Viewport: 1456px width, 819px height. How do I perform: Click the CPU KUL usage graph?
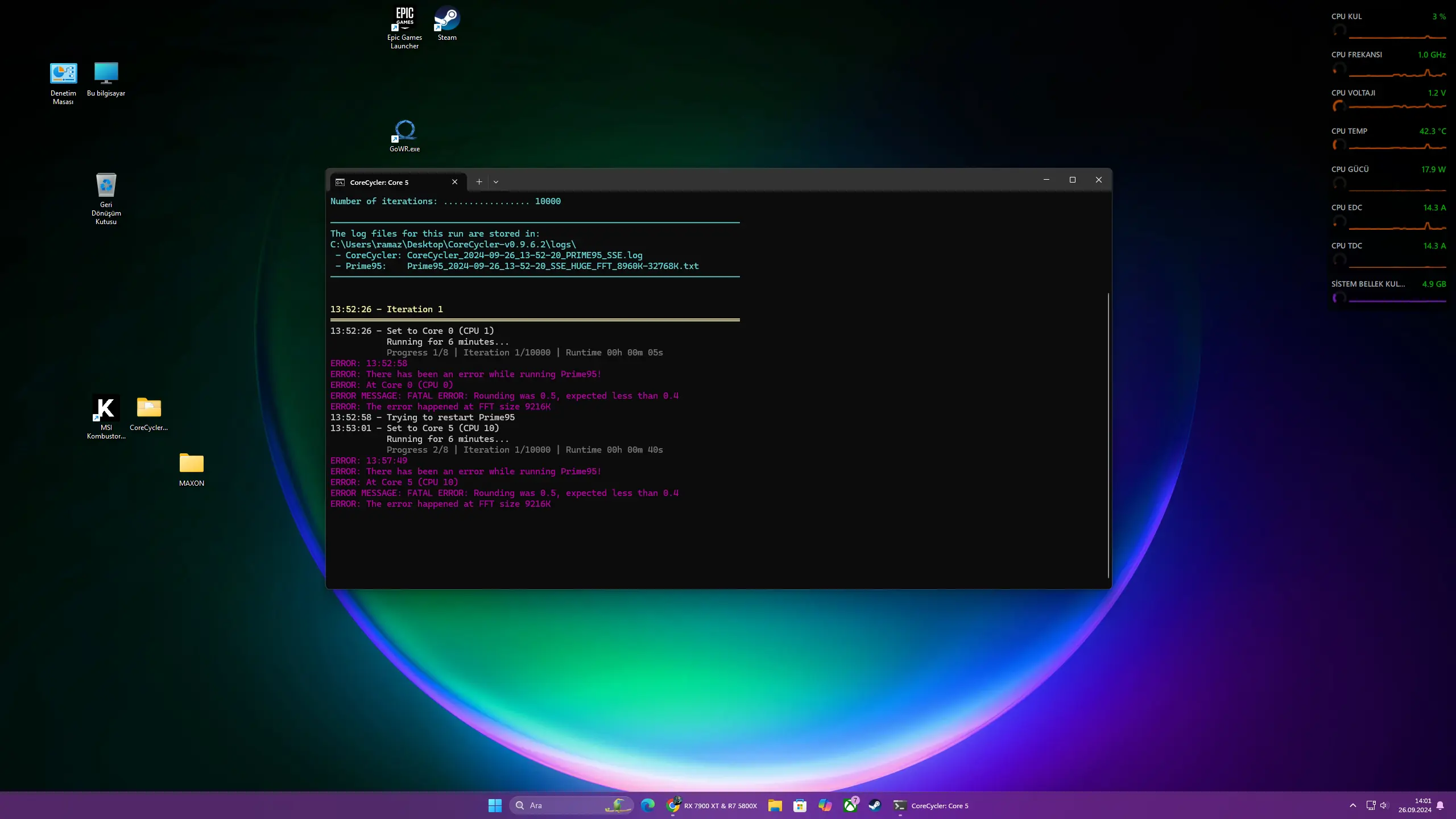(x=1397, y=37)
